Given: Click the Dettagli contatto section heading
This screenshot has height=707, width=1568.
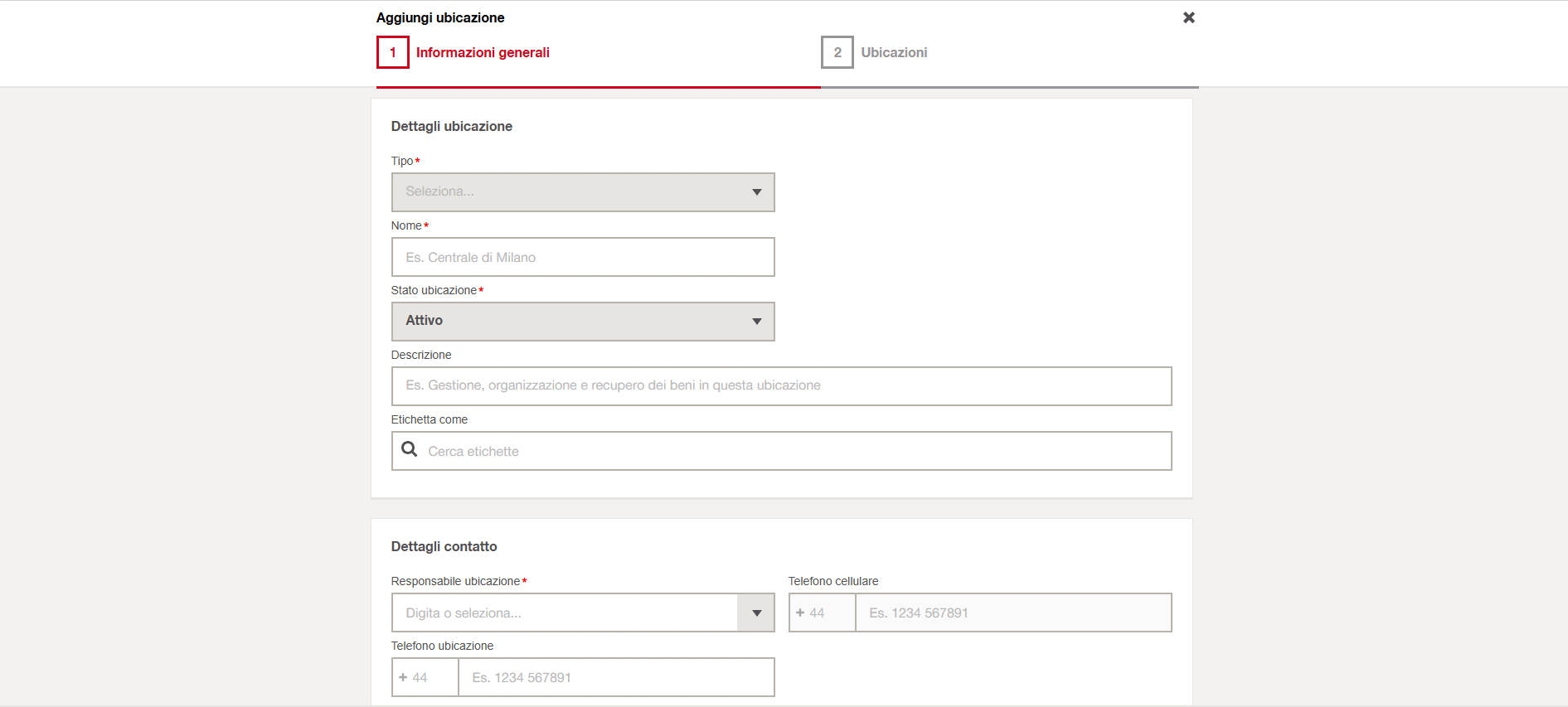Looking at the screenshot, I should 444,546.
